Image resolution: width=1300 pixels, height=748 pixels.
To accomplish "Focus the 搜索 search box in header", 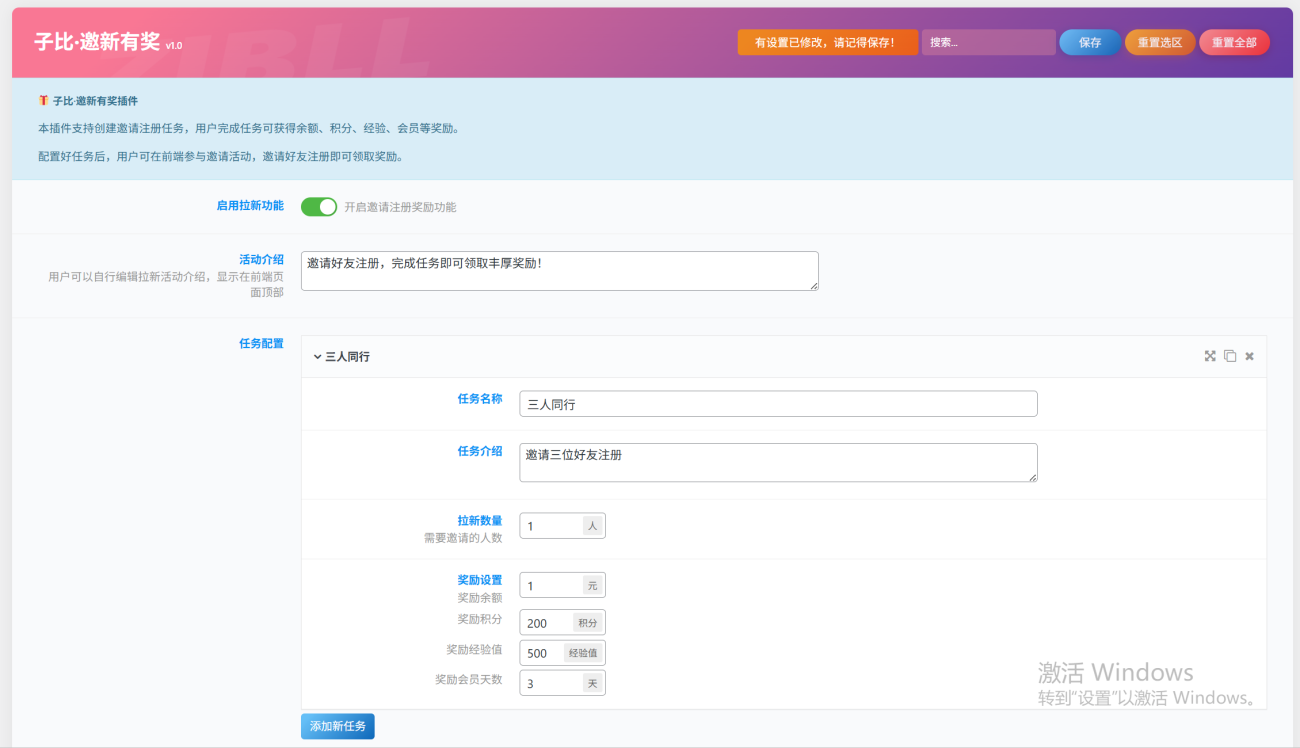I will click(987, 42).
